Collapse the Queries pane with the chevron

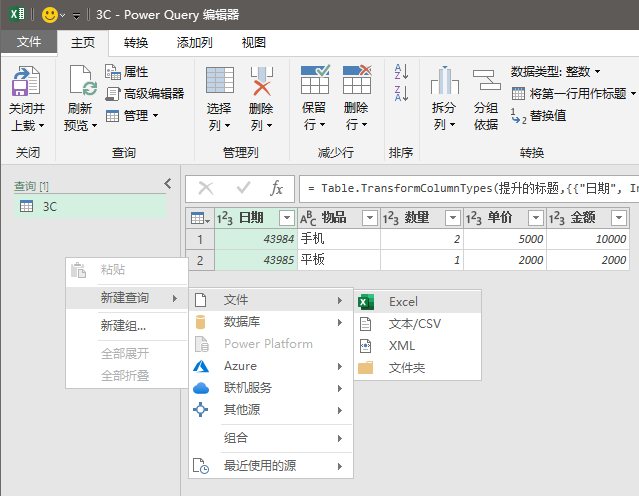(168, 183)
